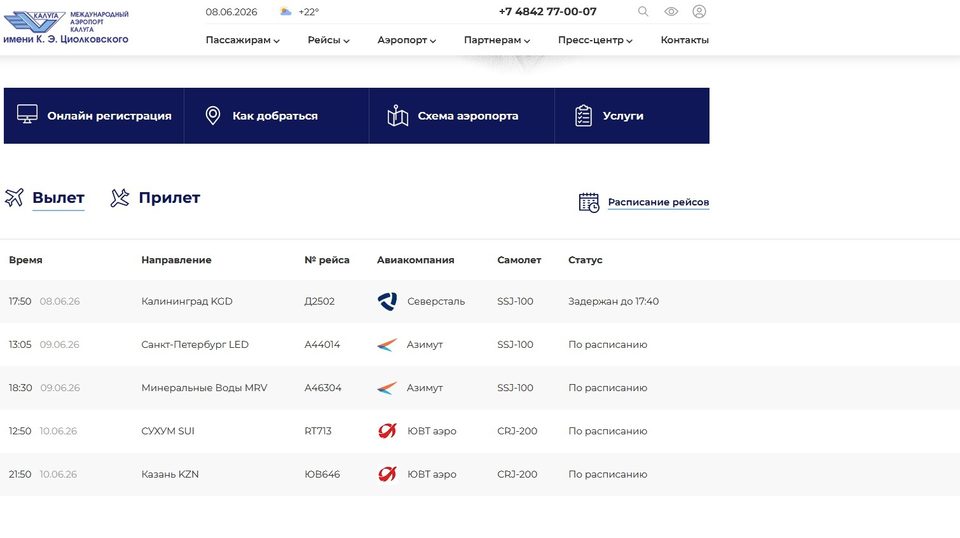Click the 13:05 departure time
The image size is (960, 538).
click(20, 345)
